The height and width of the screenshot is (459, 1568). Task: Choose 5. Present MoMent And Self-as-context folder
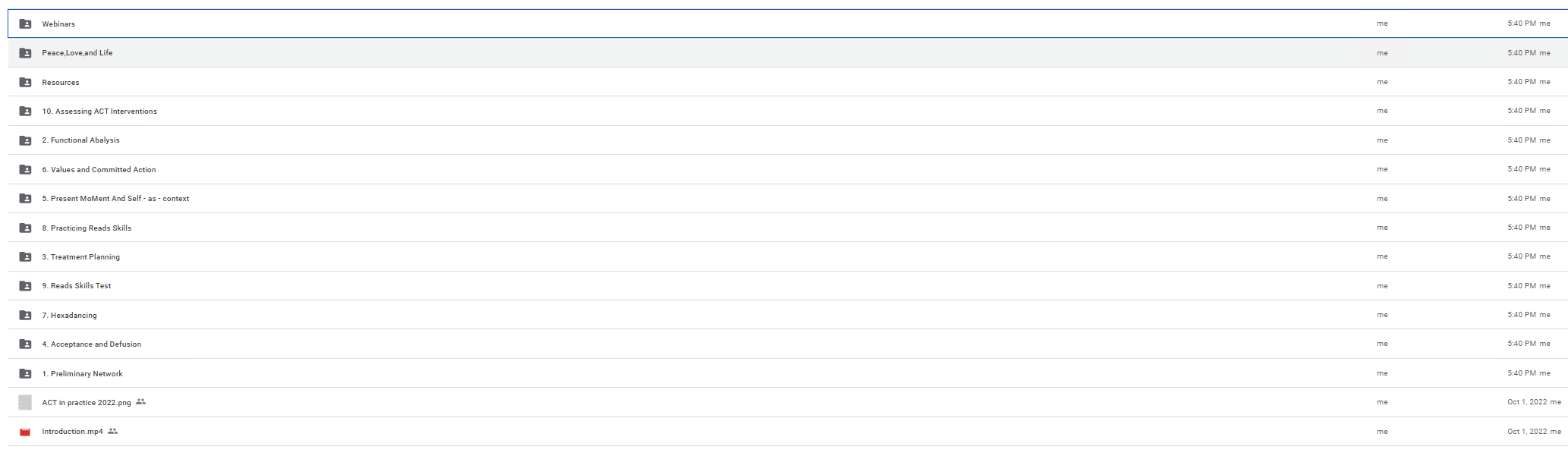(788, 199)
